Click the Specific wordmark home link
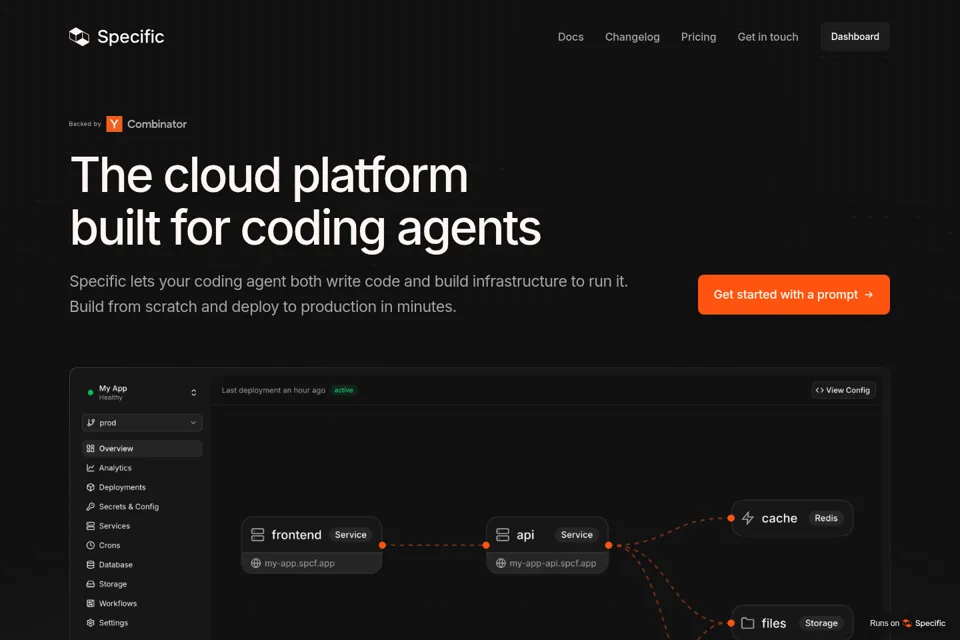The image size is (960, 640). tap(130, 37)
